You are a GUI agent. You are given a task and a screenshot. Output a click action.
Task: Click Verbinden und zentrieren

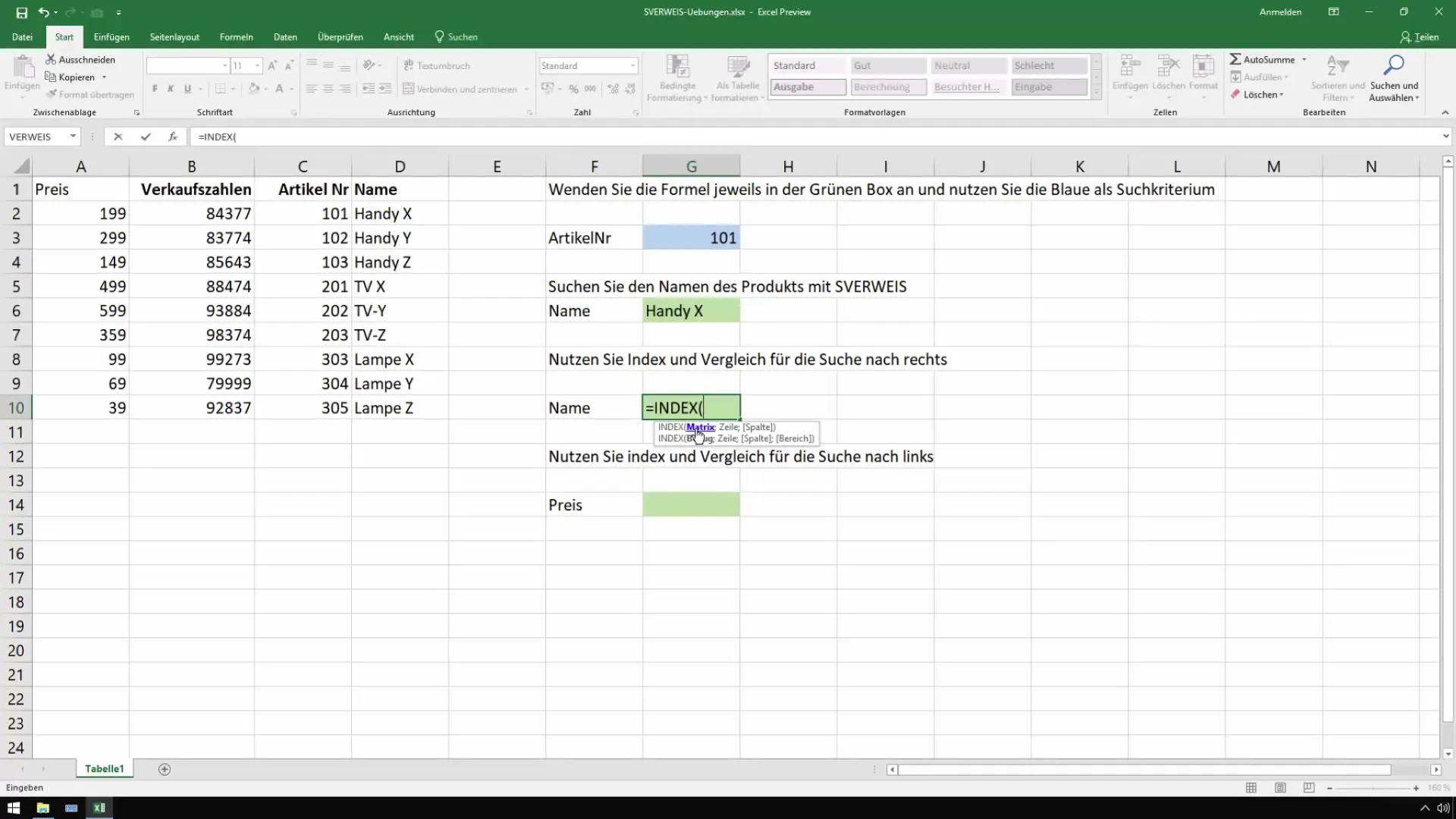click(x=460, y=89)
